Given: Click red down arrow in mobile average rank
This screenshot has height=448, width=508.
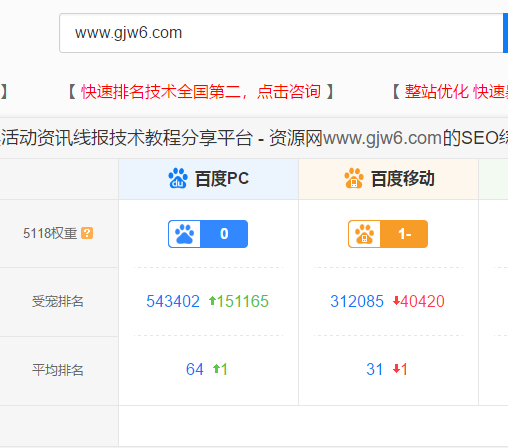Looking at the screenshot, I should tap(396, 369).
